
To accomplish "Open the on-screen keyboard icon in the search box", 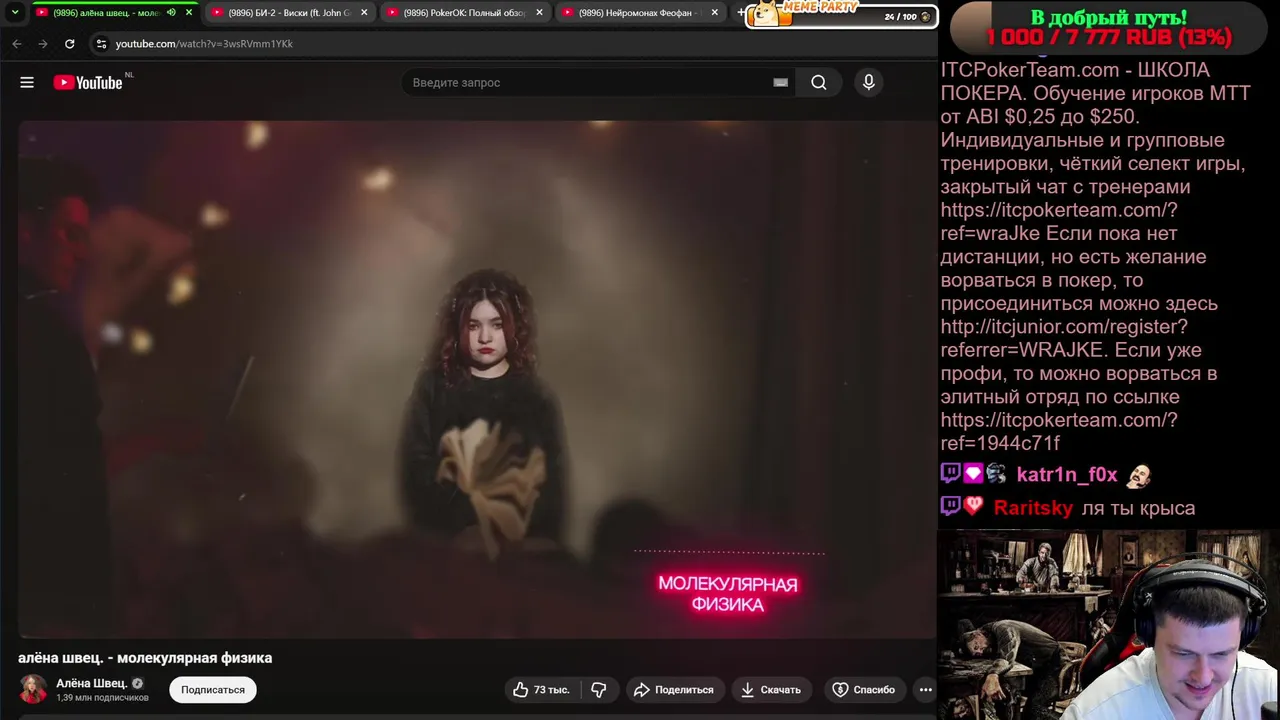I will coord(781,83).
